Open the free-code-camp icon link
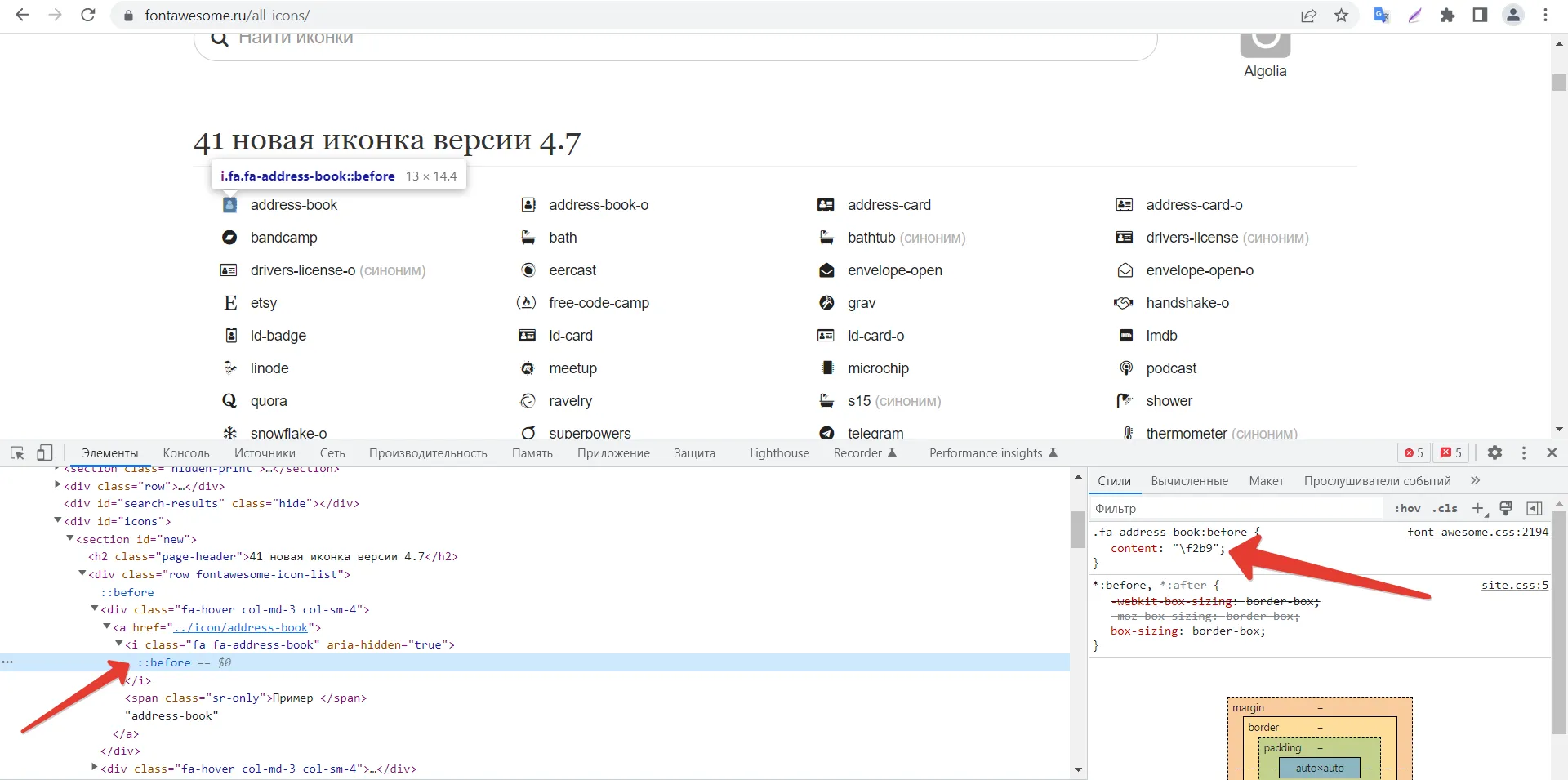 [x=599, y=303]
